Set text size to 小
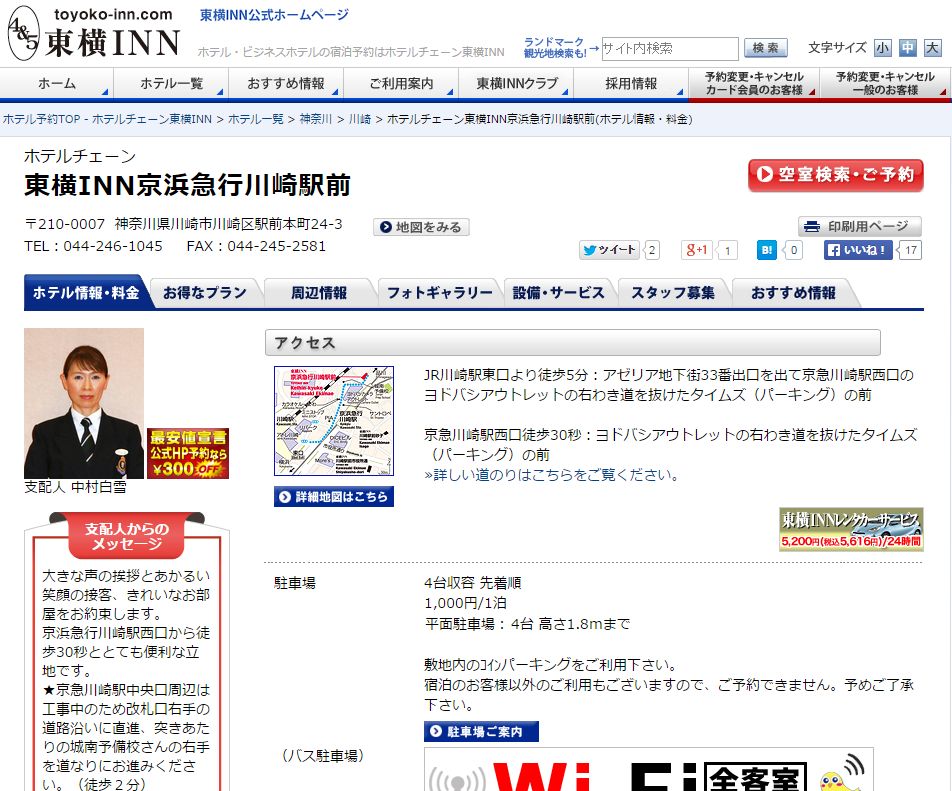Image resolution: width=952 pixels, height=791 pixels. pos(882,48)
